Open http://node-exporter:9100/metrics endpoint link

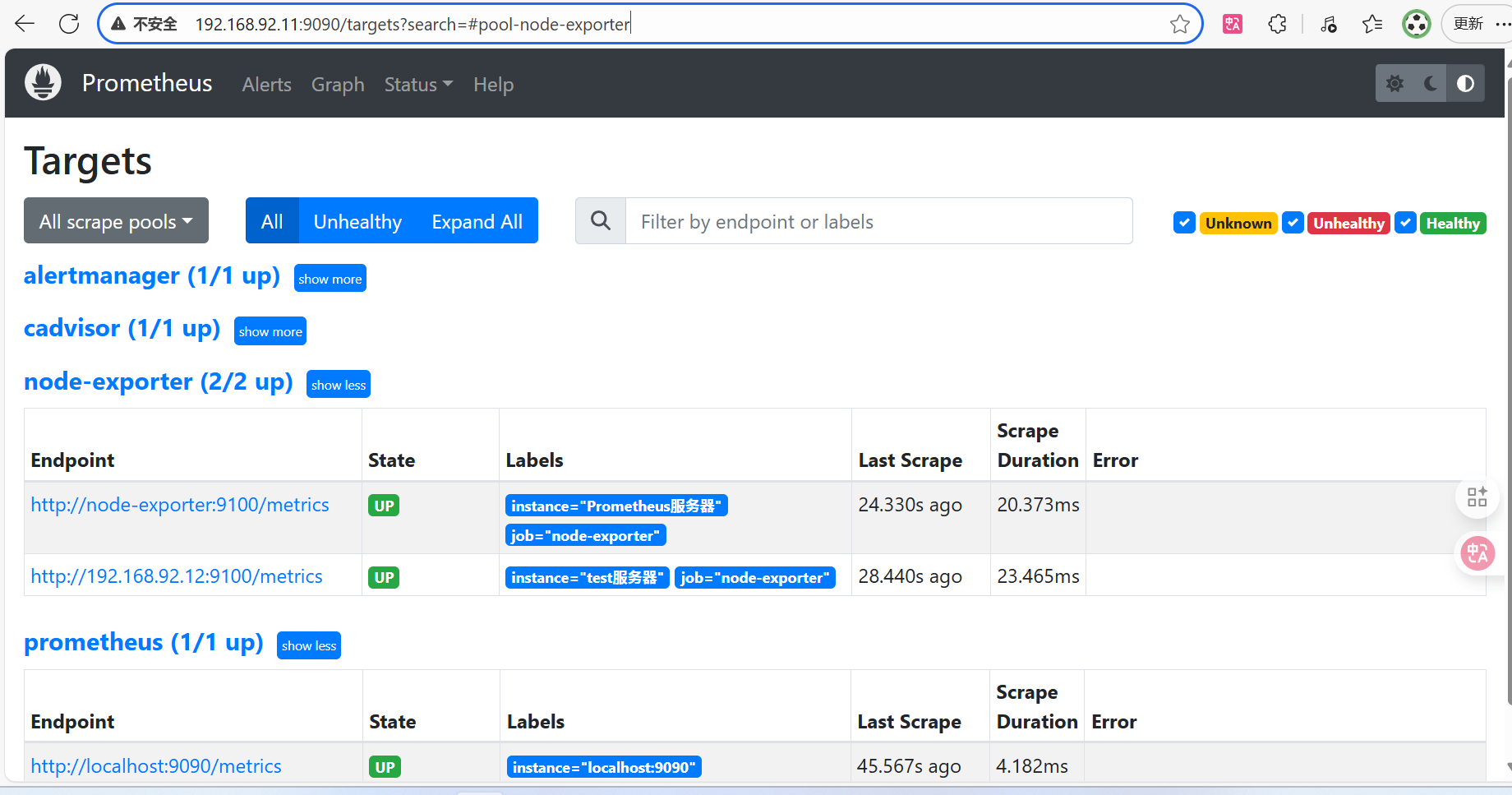pos(180,505)
